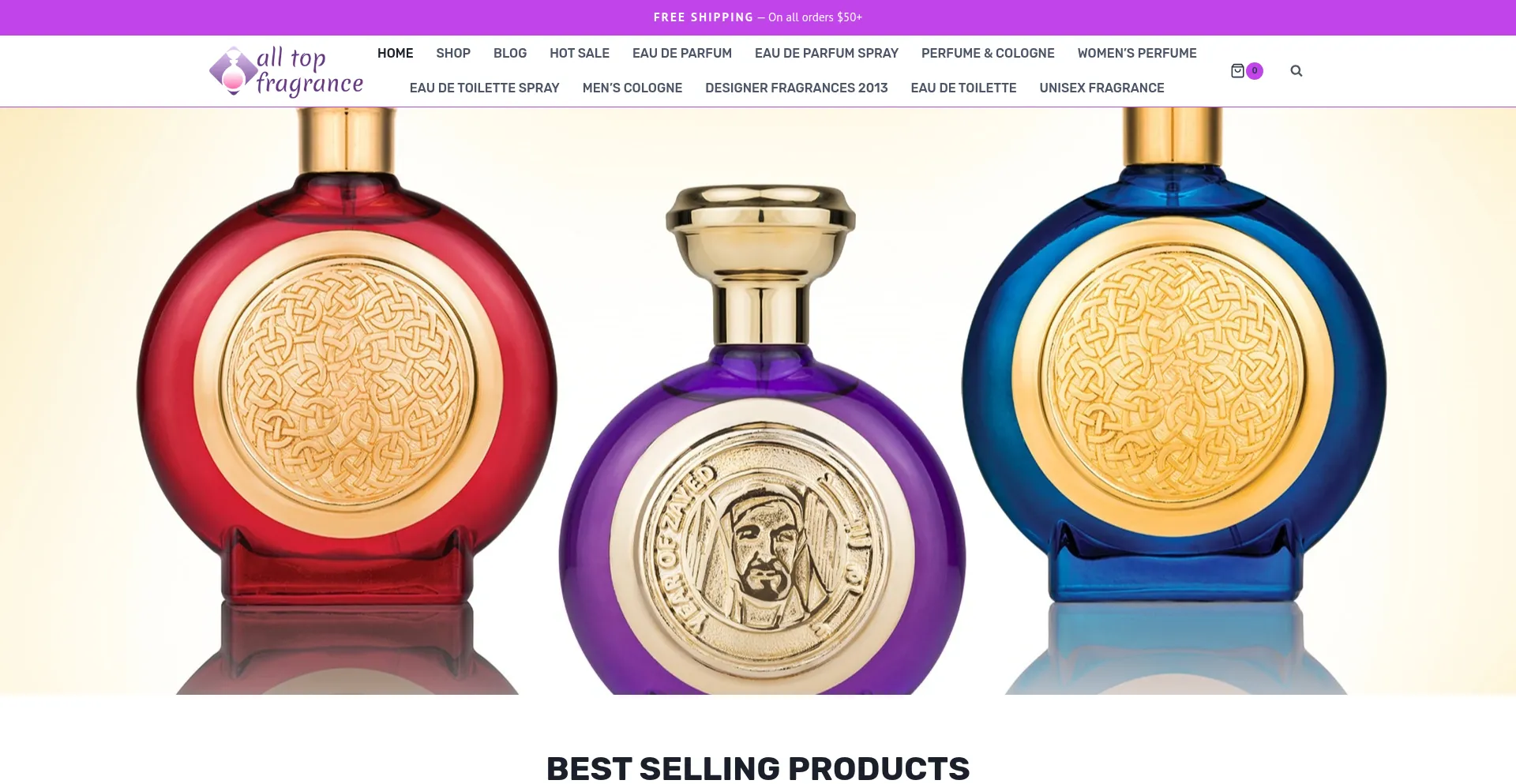Navigate to Perfume & Cologne
The height and width of the screenshot is (784, 1516).
(x=988, y=54)
